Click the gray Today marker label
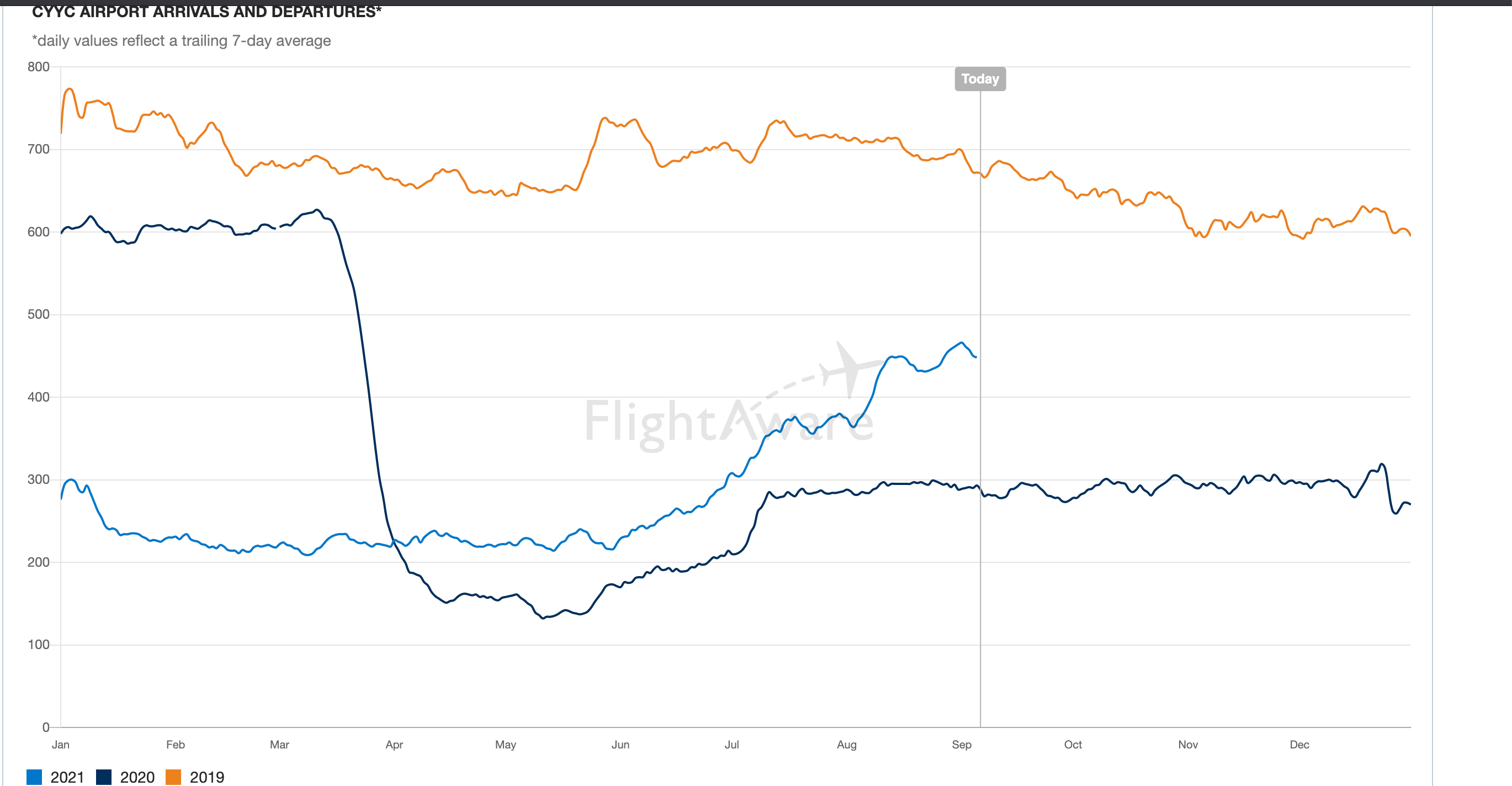Image resolution: width=1512 pixels, height=786 pixels. (x=980, y=79)
